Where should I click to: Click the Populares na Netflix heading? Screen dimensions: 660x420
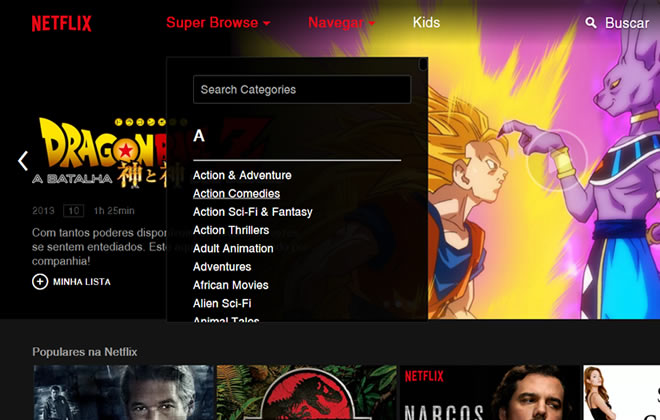click(x=85, y=352)
